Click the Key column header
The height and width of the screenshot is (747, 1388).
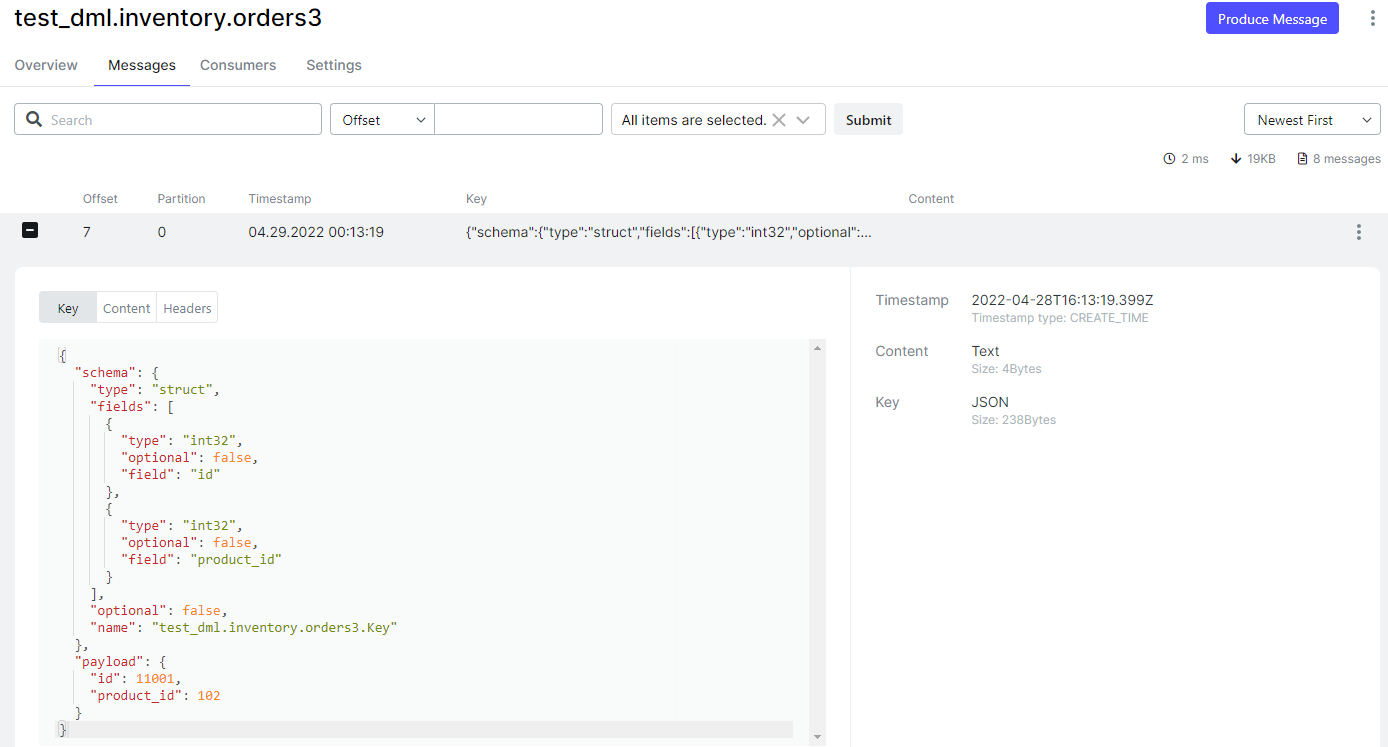click(x=476, y=199)
